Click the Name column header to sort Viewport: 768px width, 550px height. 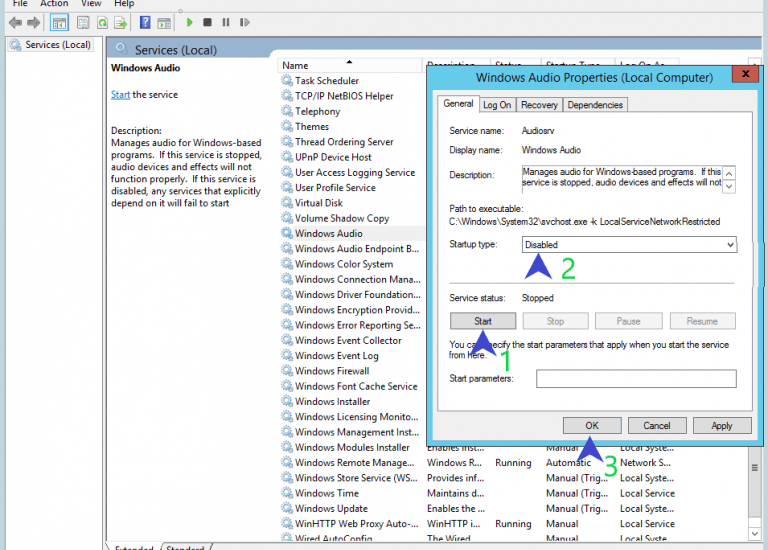pos(349,65)
